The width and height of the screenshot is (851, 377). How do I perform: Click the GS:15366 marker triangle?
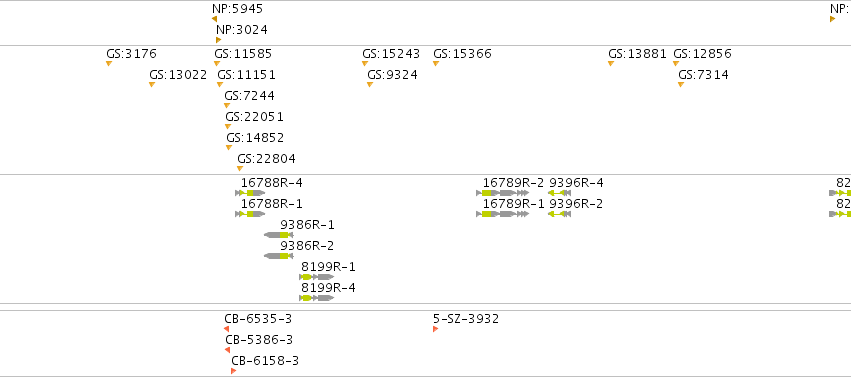coord(436,63)
